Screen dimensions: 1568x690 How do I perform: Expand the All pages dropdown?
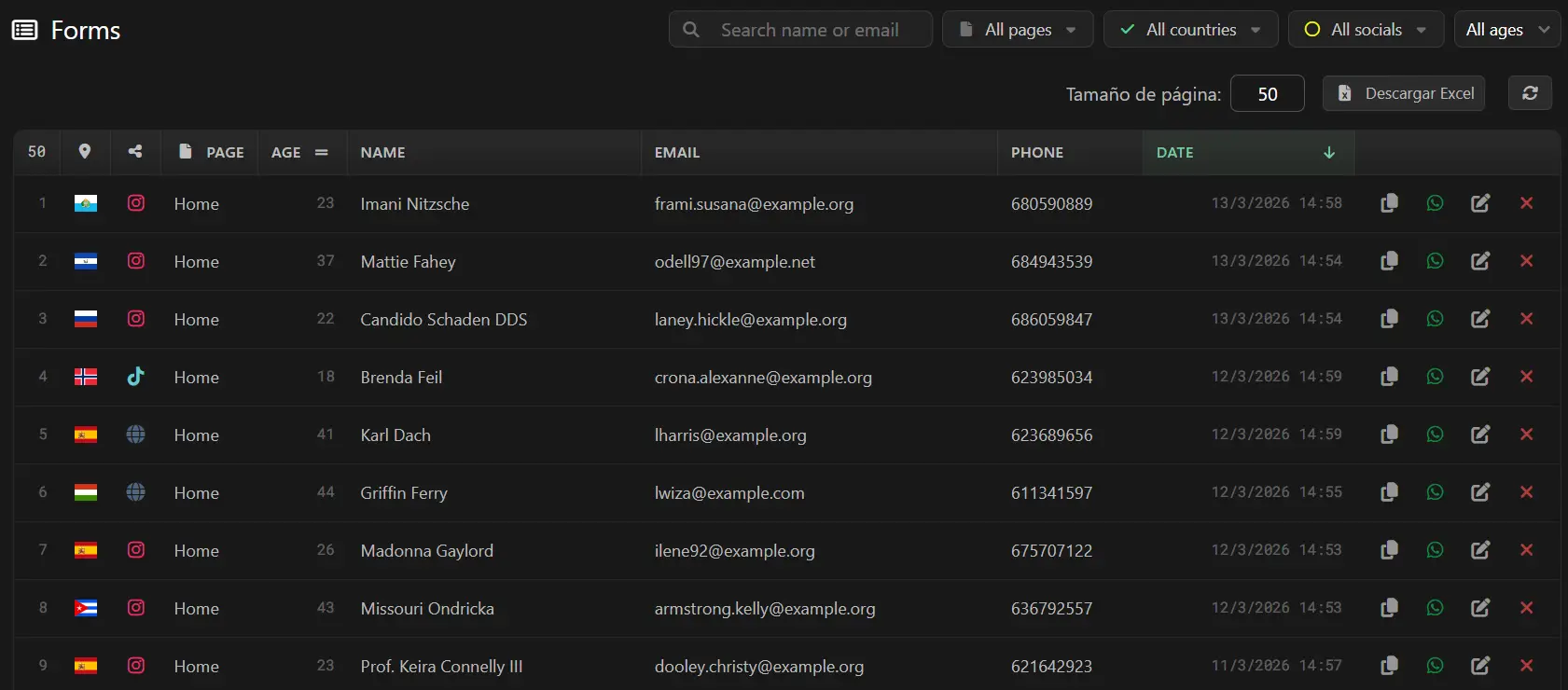(1018, 30)
